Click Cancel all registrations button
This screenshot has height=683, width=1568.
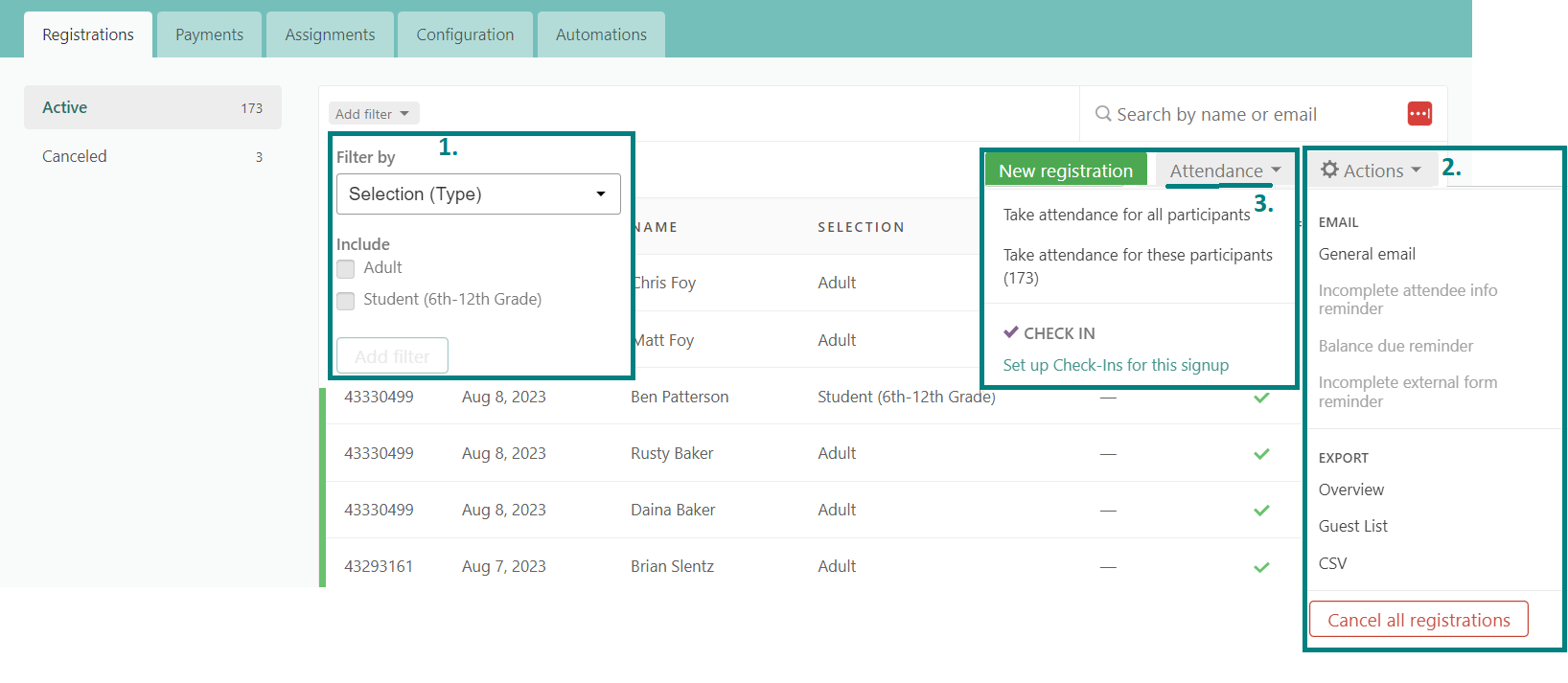(x=1418, y=620)
